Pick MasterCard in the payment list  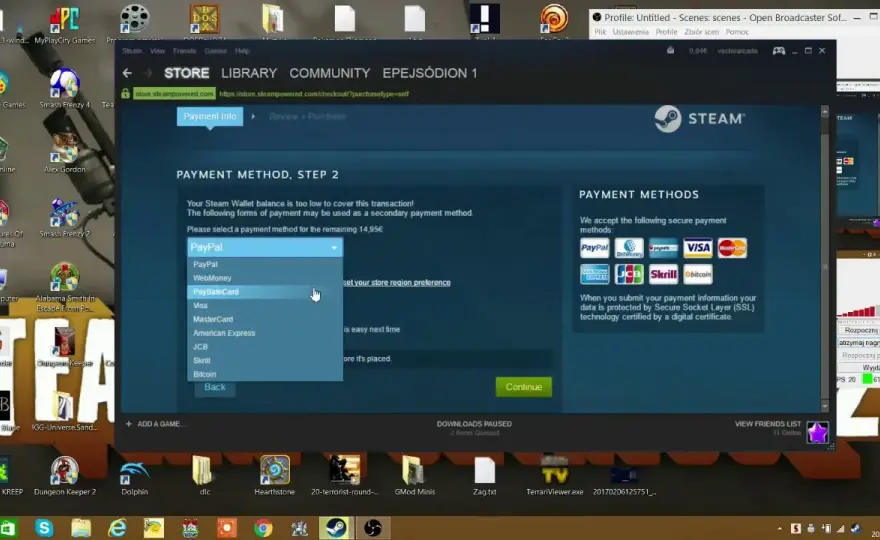[x=265, y=319]
